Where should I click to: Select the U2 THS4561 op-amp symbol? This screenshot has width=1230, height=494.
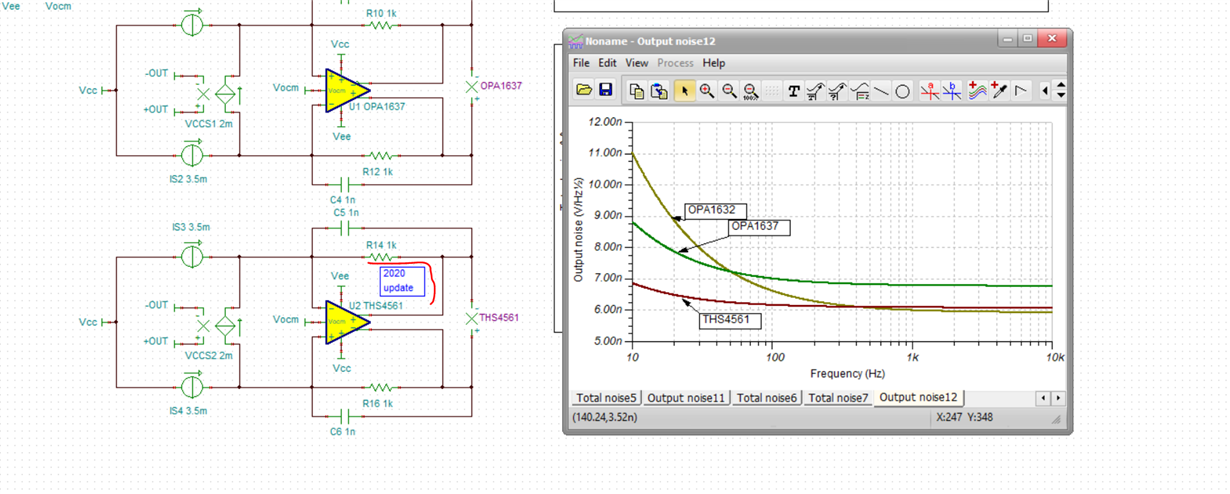point(347,321)
